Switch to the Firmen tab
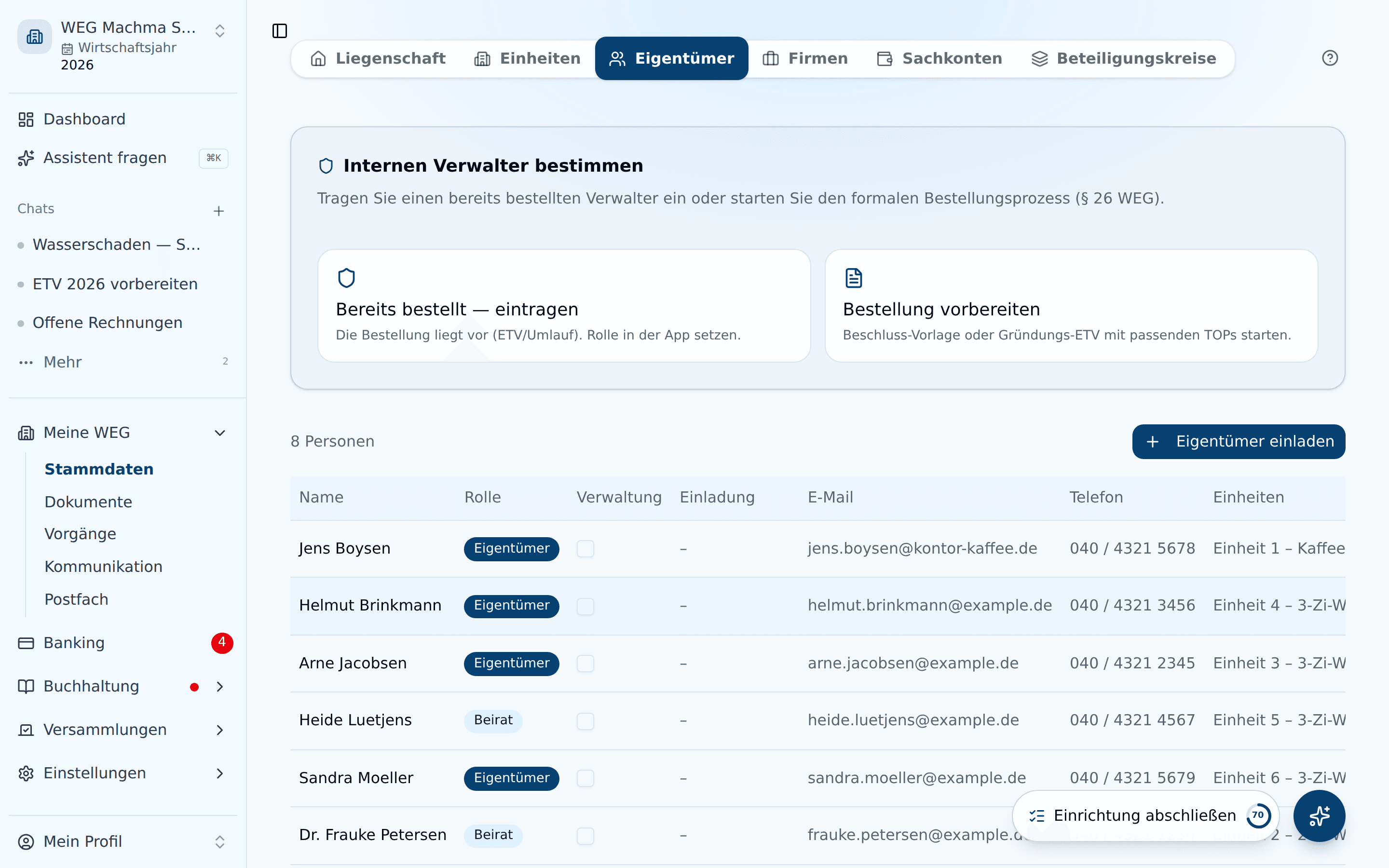The height and width of the screenshot is (868, 1389). point(804,58)
